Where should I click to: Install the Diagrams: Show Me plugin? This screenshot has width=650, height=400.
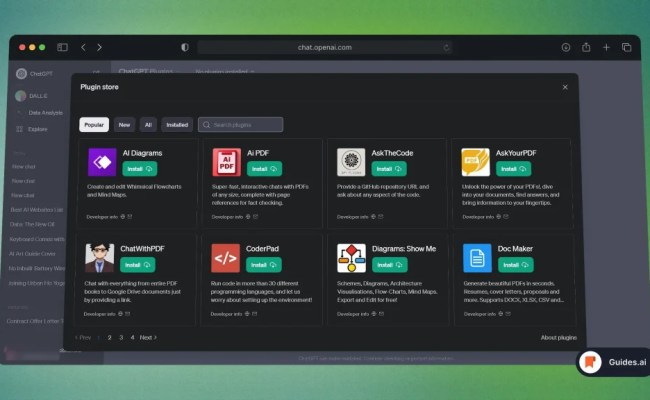point(390,265)
